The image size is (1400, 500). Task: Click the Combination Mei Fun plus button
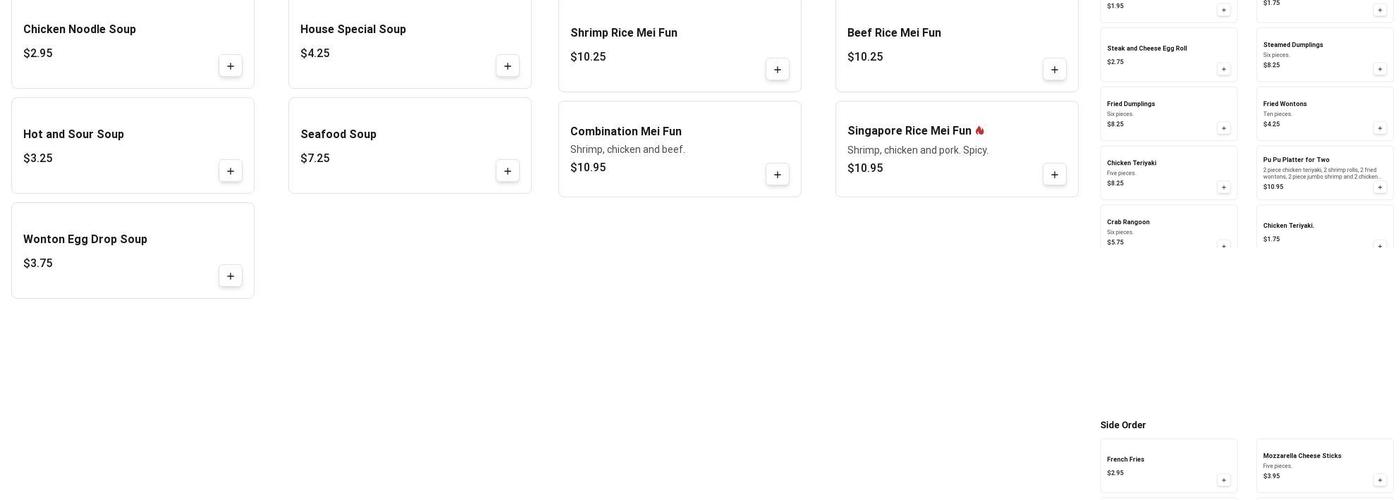coord(777,175)
